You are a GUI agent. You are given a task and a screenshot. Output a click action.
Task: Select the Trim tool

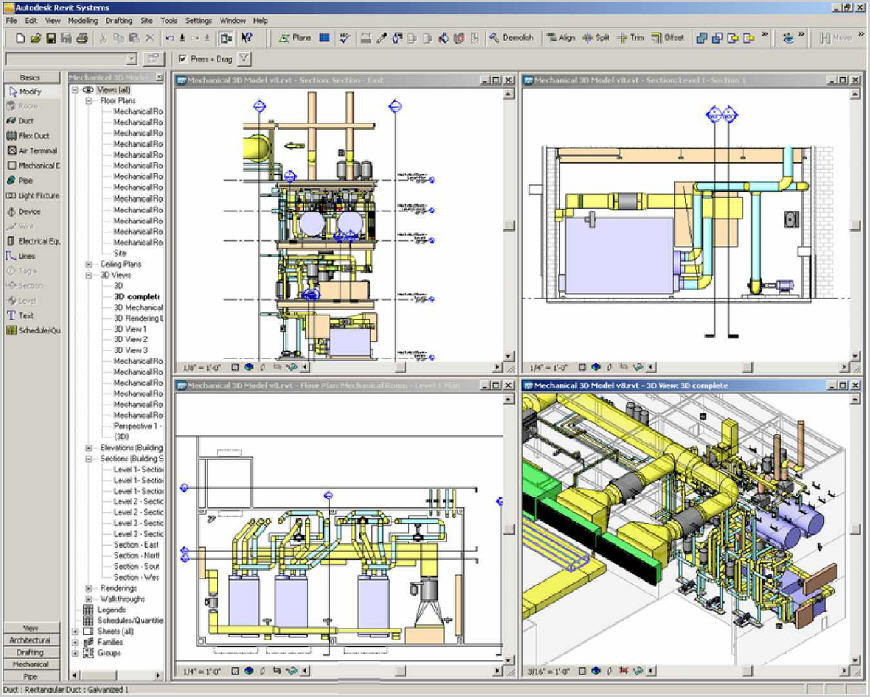tap(631, 38)
